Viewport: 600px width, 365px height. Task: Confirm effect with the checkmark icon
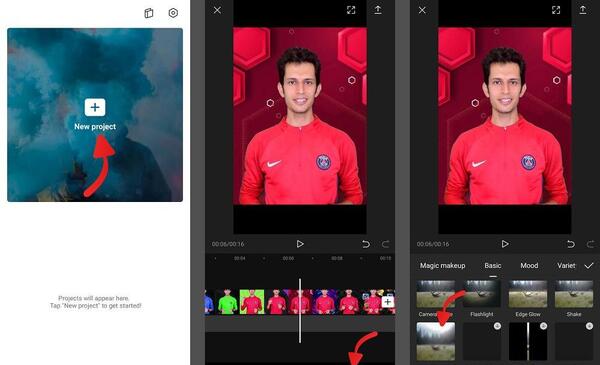click(589, 265)
